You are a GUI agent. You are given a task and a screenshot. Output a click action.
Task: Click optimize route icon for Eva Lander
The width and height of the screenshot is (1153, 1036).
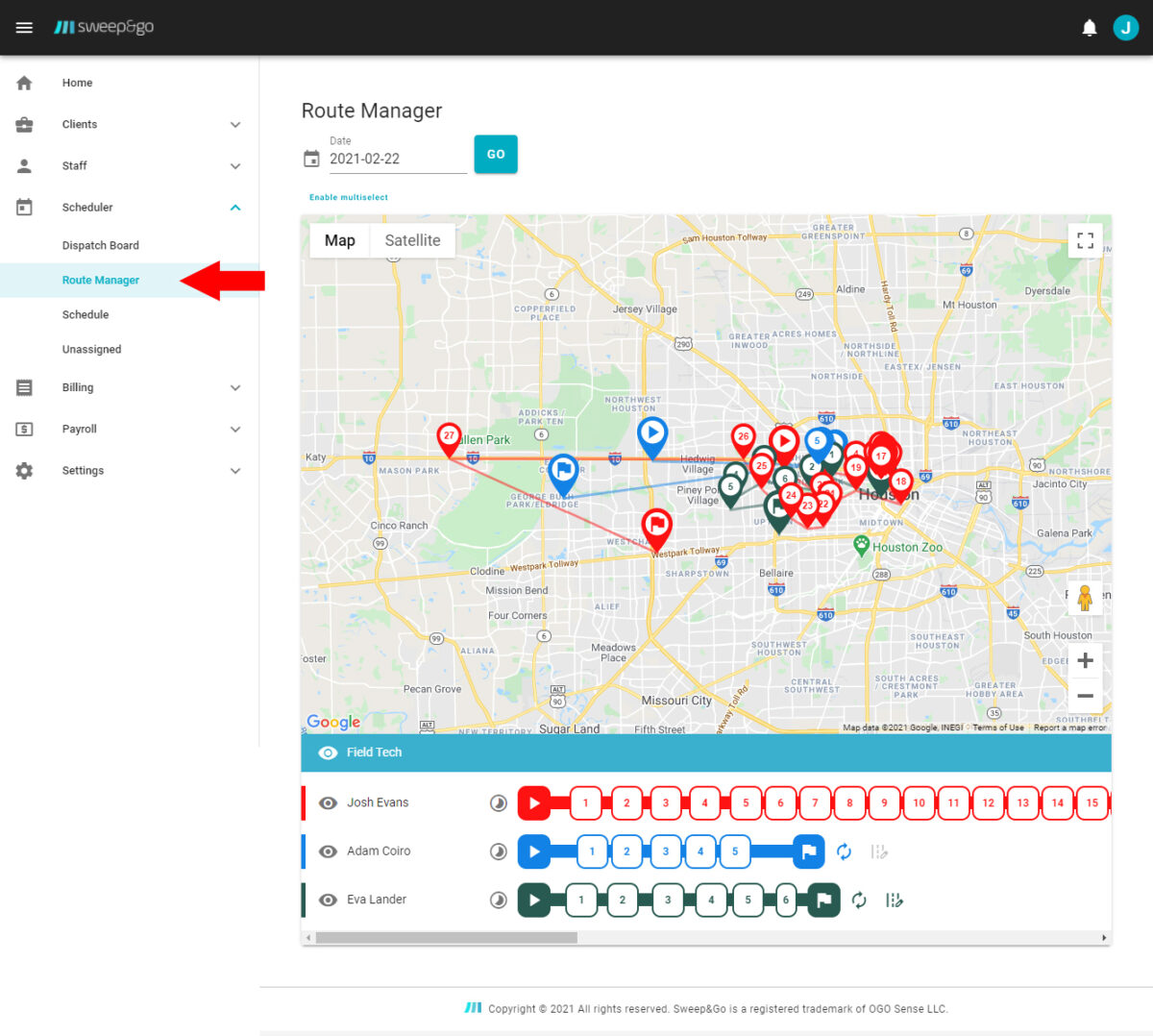point(894,900)
